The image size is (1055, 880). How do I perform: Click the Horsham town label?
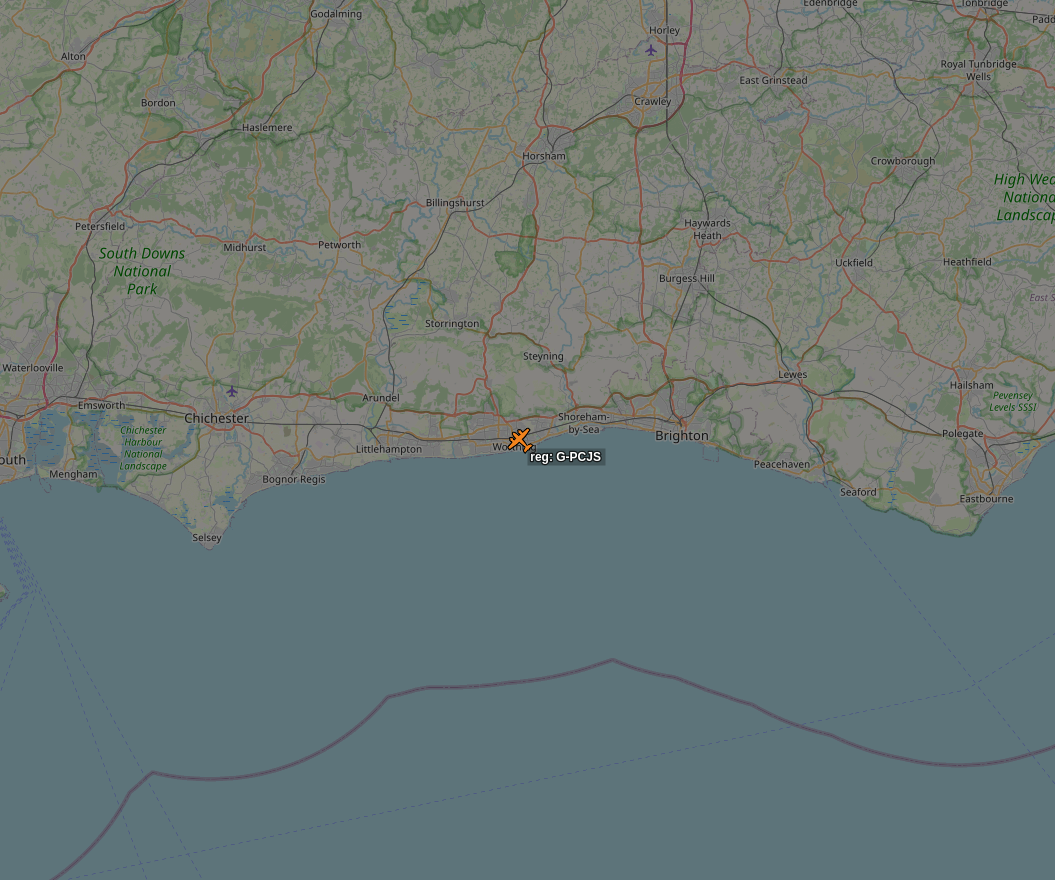pos(544,156)
